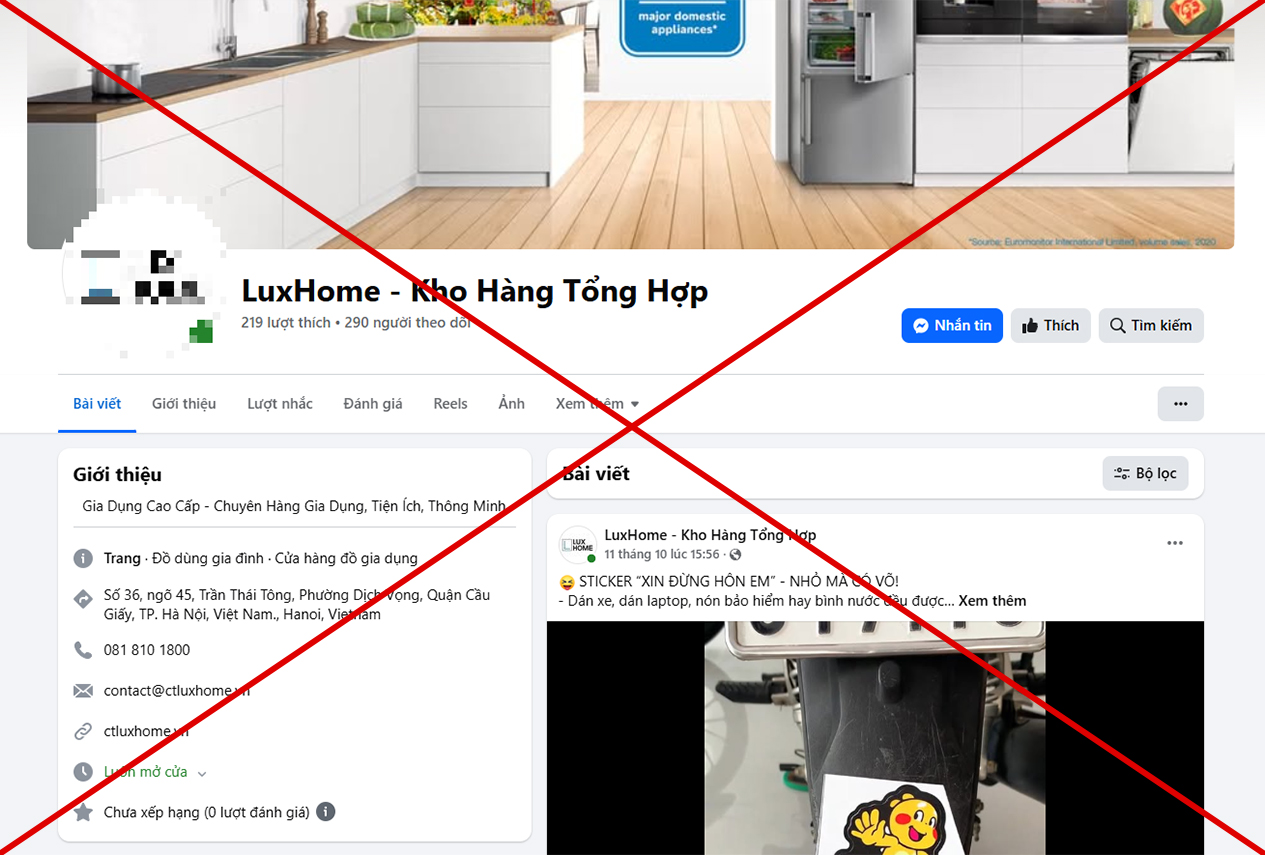1265x855 pixels.
Task: Open the sticker post video thumbnail
Action: (875, 738)
